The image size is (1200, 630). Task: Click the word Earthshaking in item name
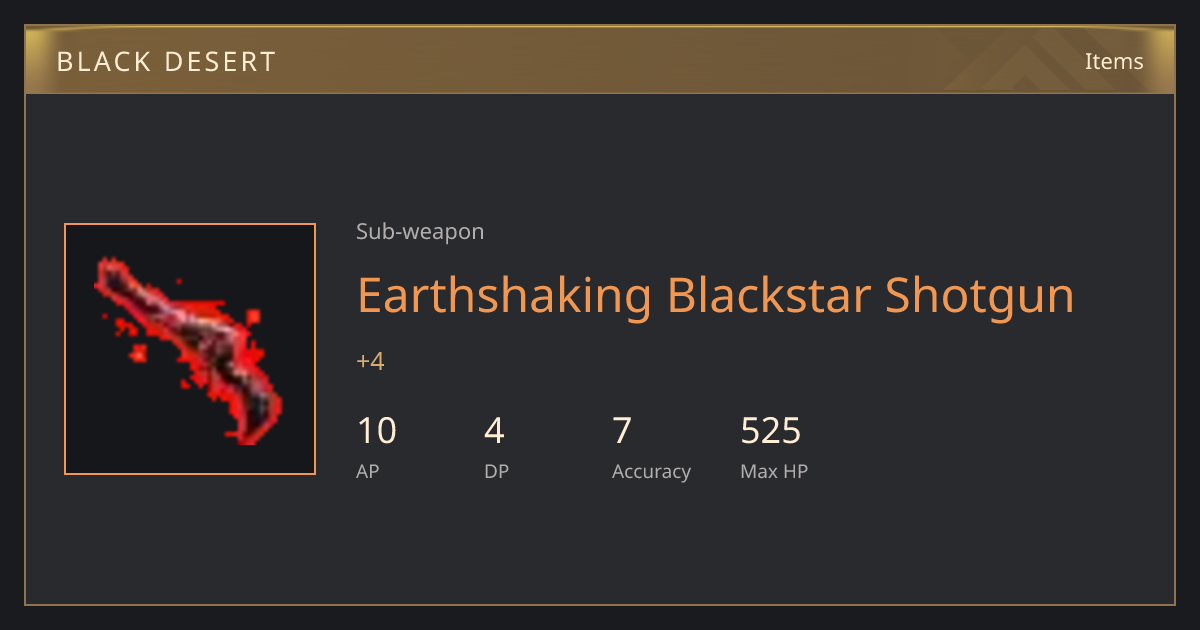505,296
